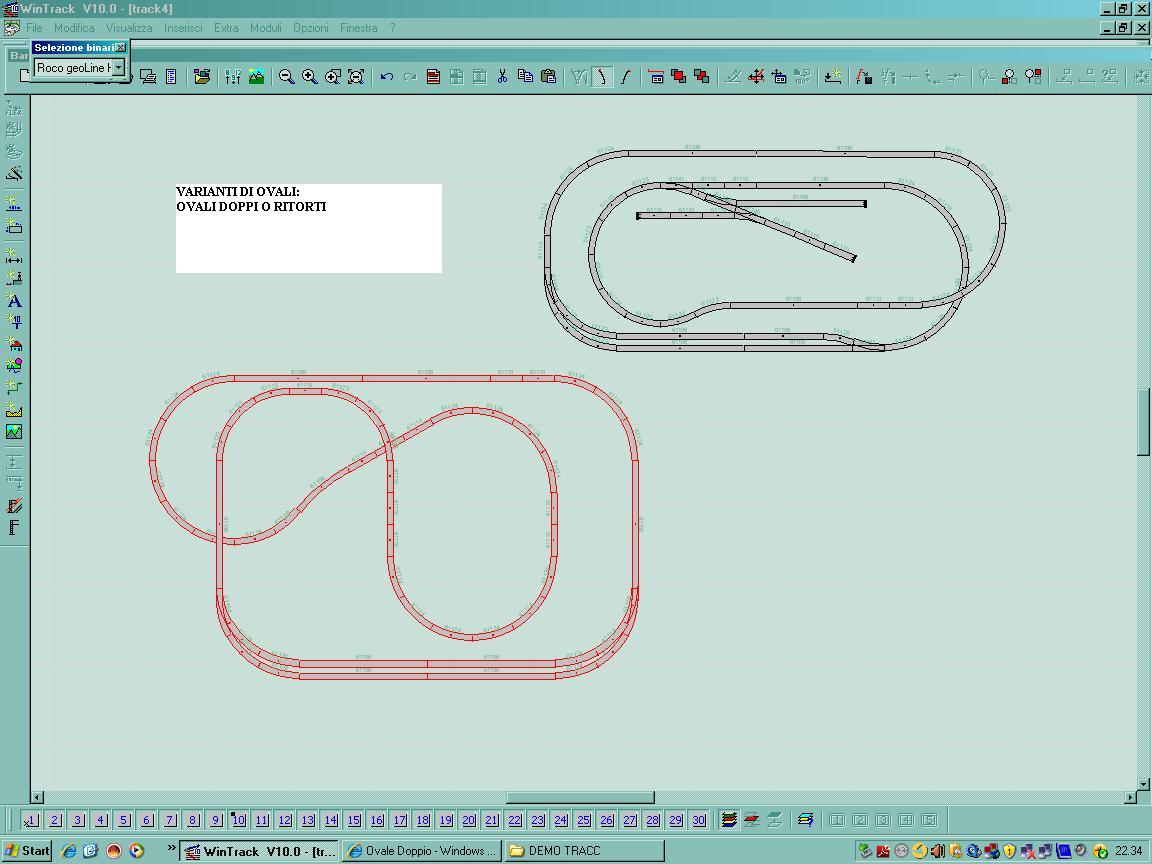Toggle layer 15 button
Screen dimensions: 1152x864
pyautogui.click(x=354, y=820)
